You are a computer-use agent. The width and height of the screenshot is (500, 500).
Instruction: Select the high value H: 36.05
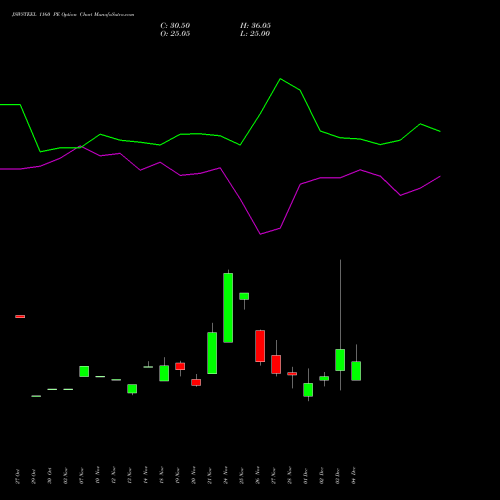coord(255,26)
